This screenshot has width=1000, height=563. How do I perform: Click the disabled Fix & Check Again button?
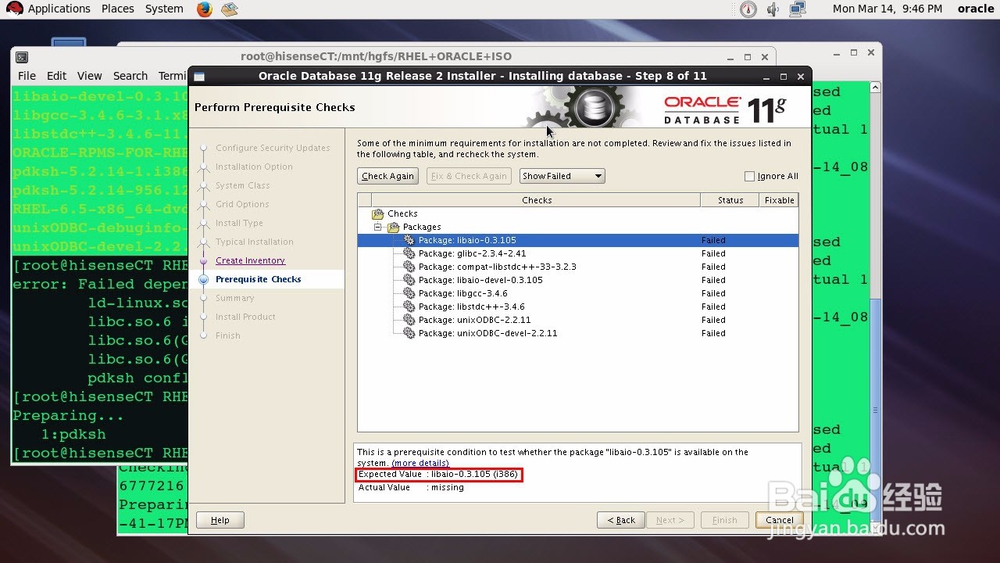(469, 176)
